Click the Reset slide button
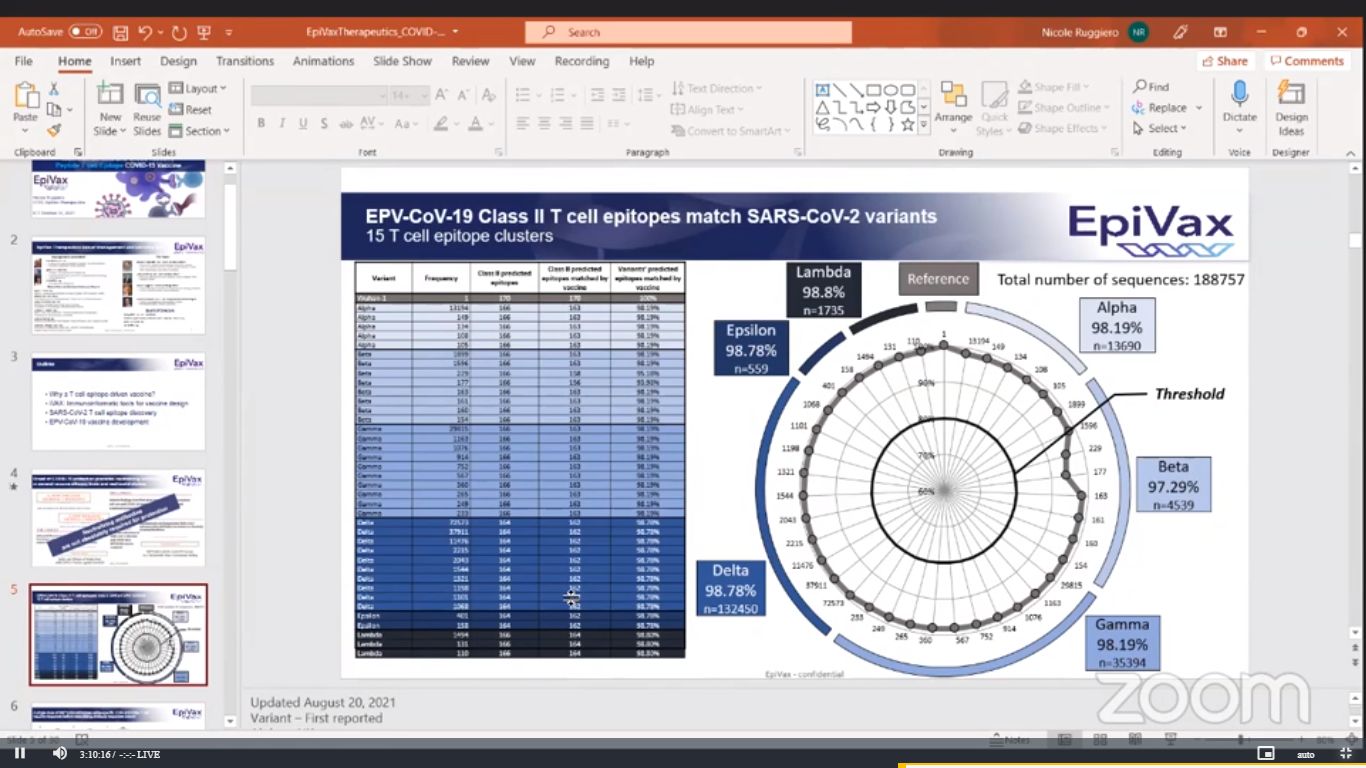 click(190, 110)
